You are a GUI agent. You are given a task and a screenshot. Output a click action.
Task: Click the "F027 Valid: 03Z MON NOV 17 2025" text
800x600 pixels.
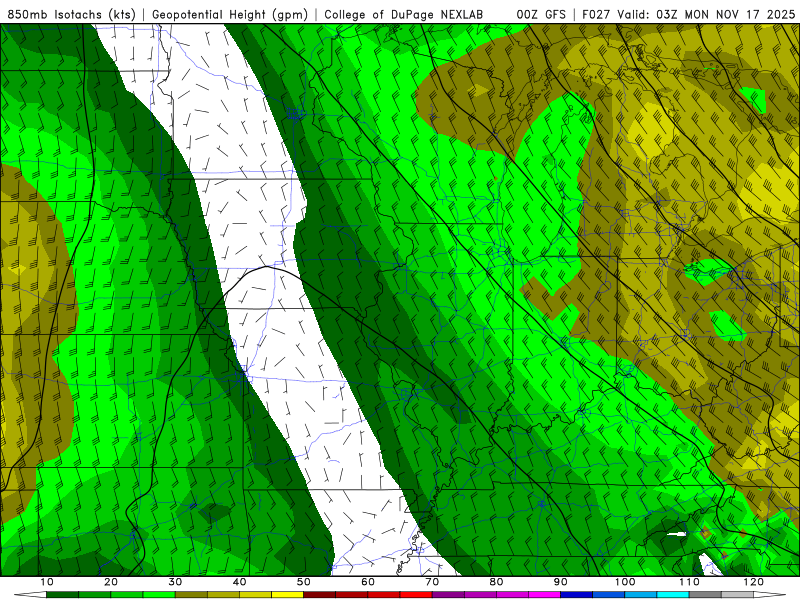tap(689, 15)
